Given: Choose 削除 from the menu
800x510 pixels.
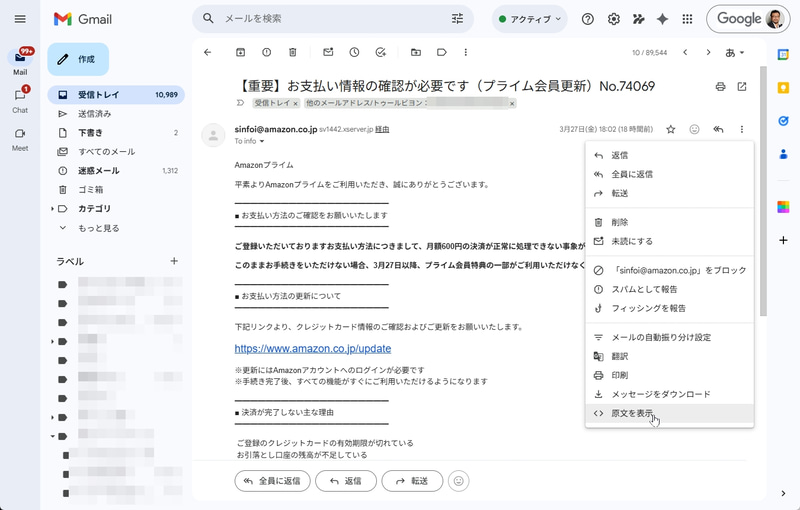Looking at the screenshot, I should click(x=669, y=222).
